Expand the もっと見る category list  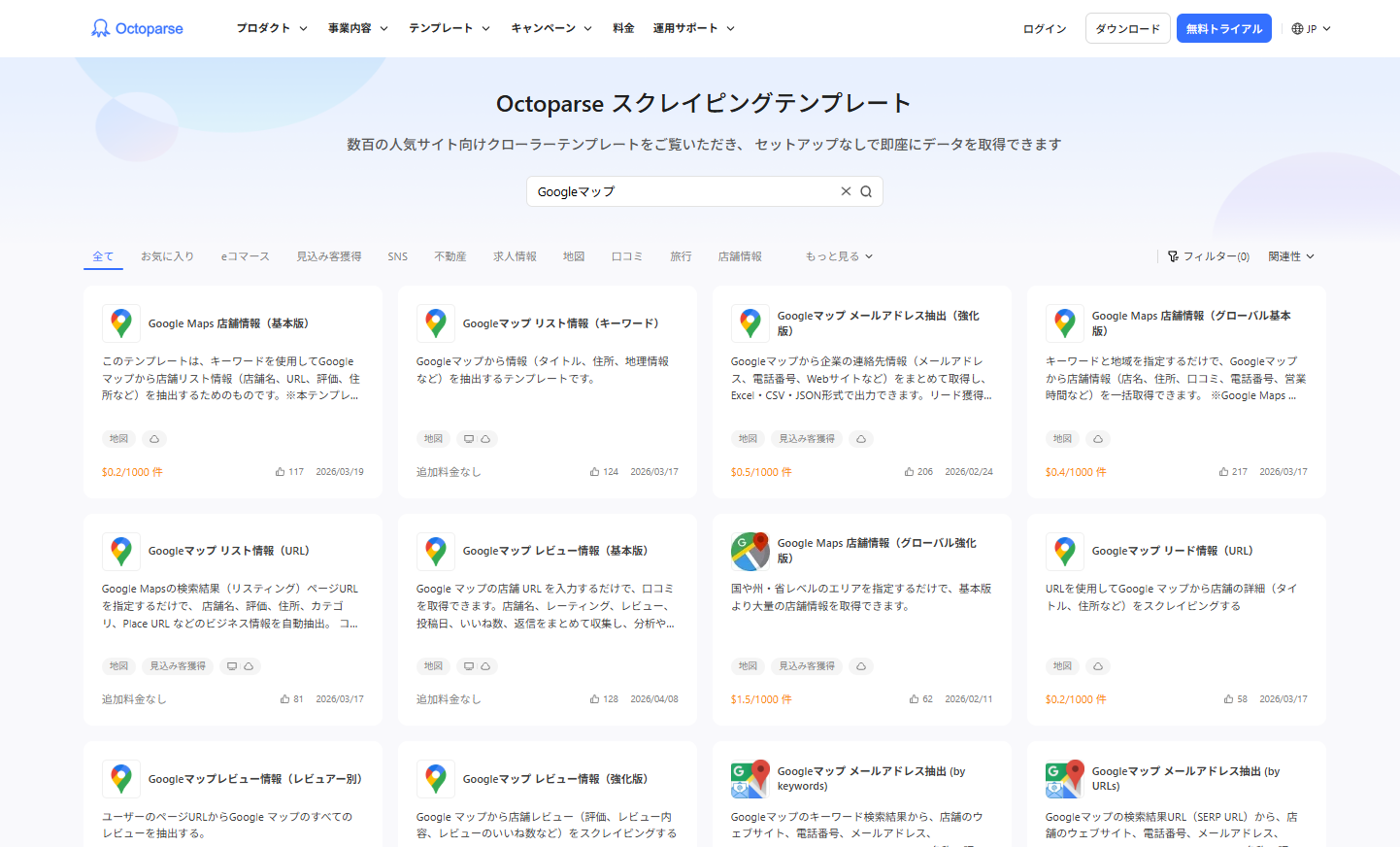[839, 256]
